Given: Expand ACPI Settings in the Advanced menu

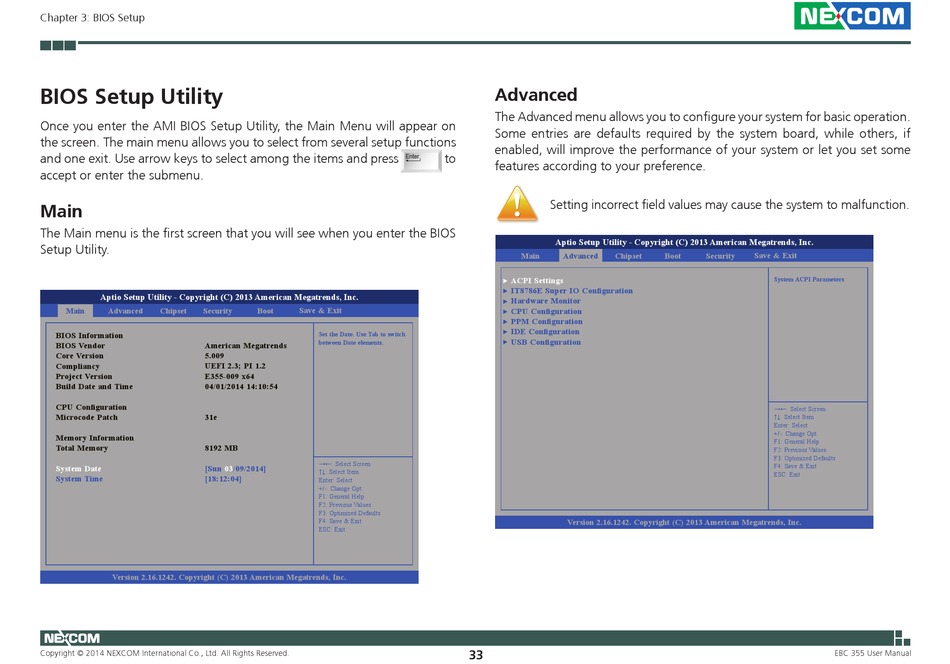Looking at the screenshot, I should (536, 281).
